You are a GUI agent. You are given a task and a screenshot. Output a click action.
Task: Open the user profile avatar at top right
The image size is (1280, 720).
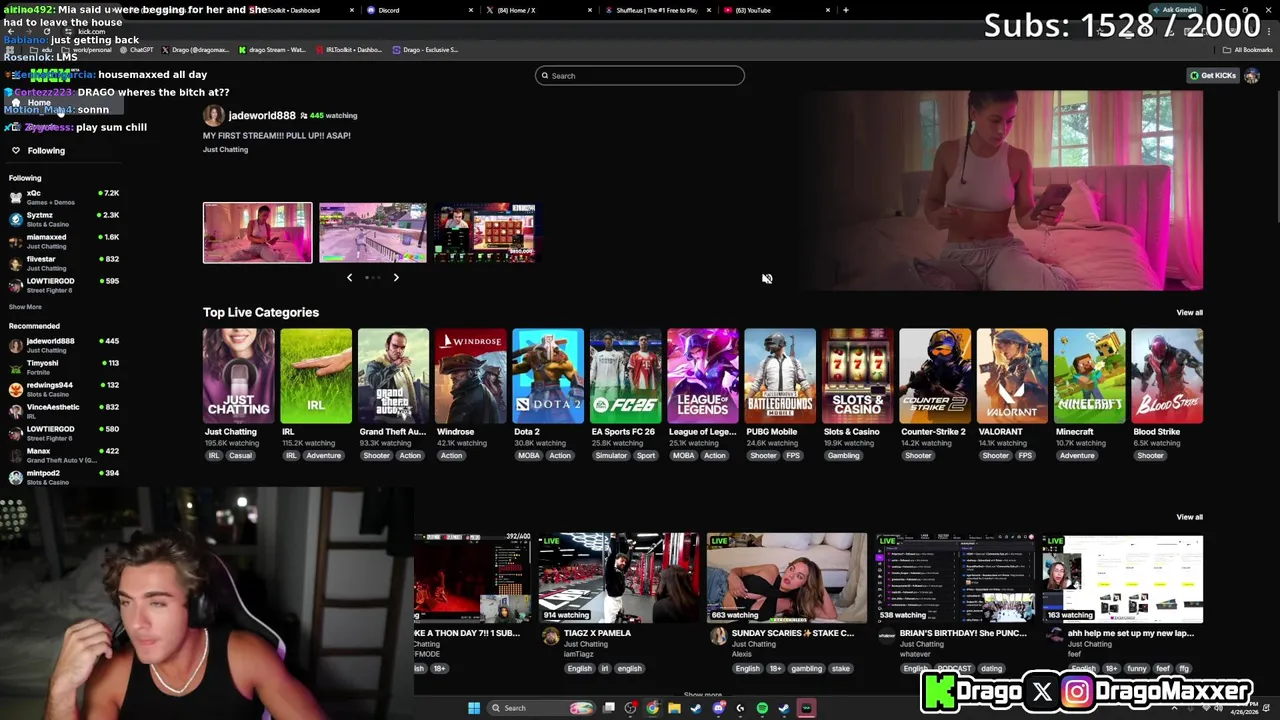[x=1252, y=76]
